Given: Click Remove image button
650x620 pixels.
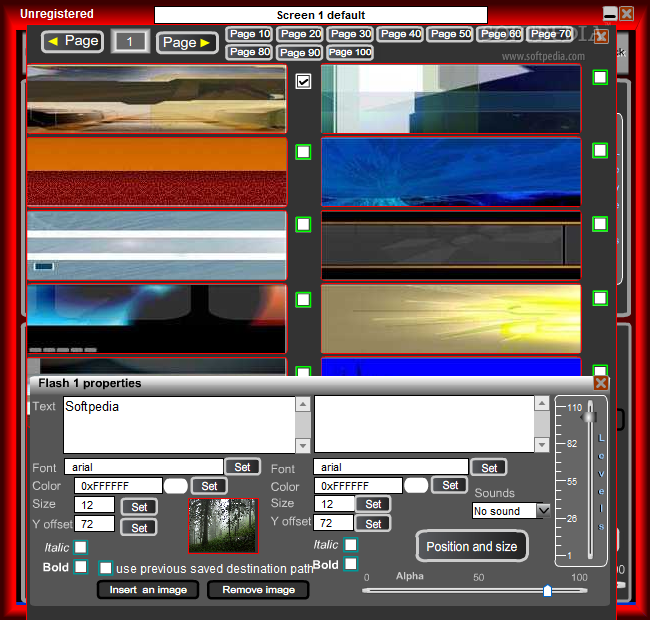Looking at the screenshot, I should pos(258,590).
